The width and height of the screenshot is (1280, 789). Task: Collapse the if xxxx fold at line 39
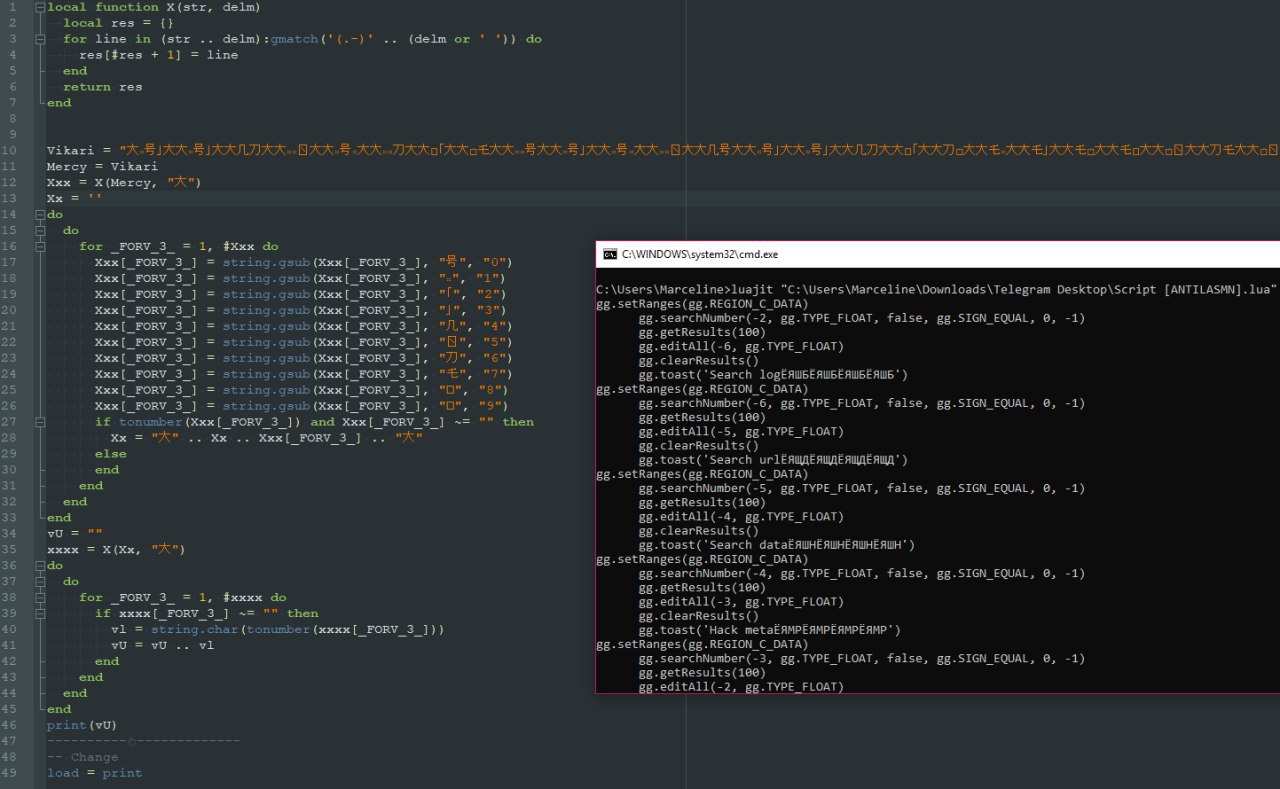(40, 614)
